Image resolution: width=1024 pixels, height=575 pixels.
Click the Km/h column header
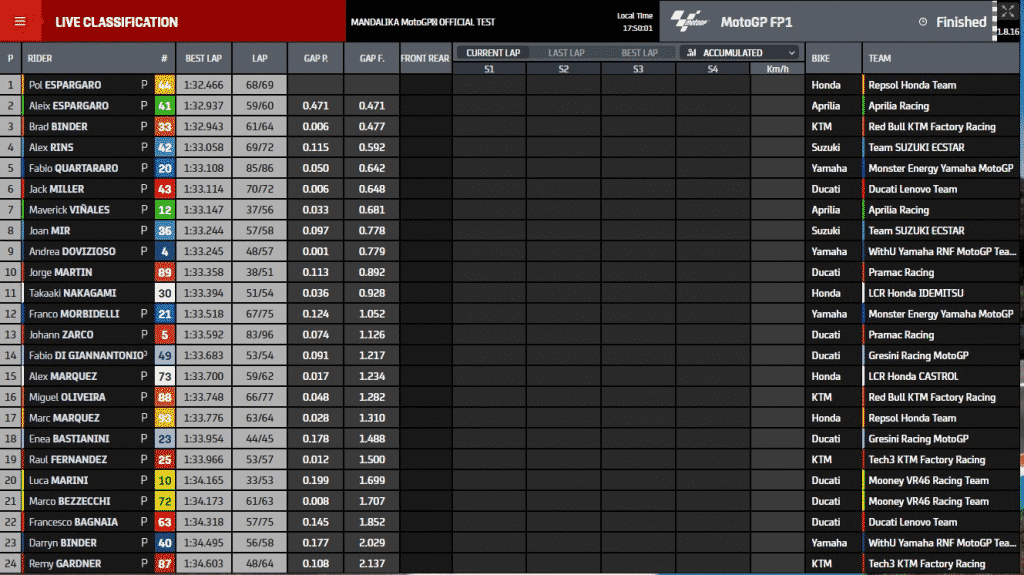tap(777, 69)
